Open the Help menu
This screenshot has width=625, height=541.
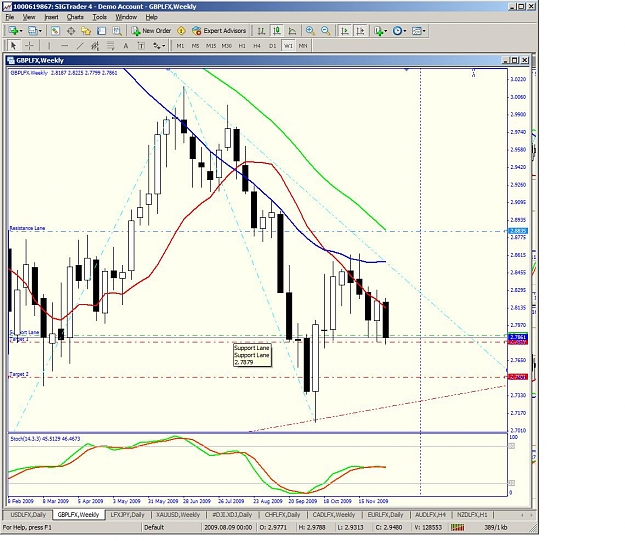point(151,17)
